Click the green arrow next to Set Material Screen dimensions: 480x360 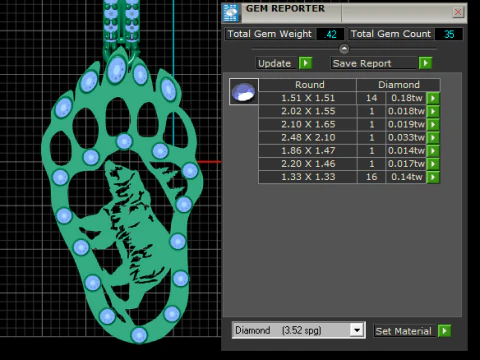tap(444, 331)
